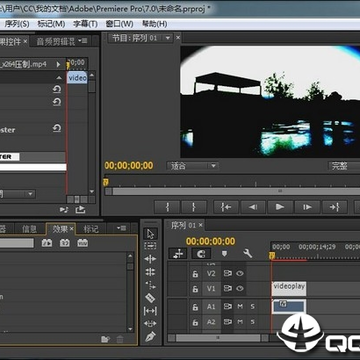
Task: Switch to the Audio Clip Mixer tab
Action: tap(56, 42)
